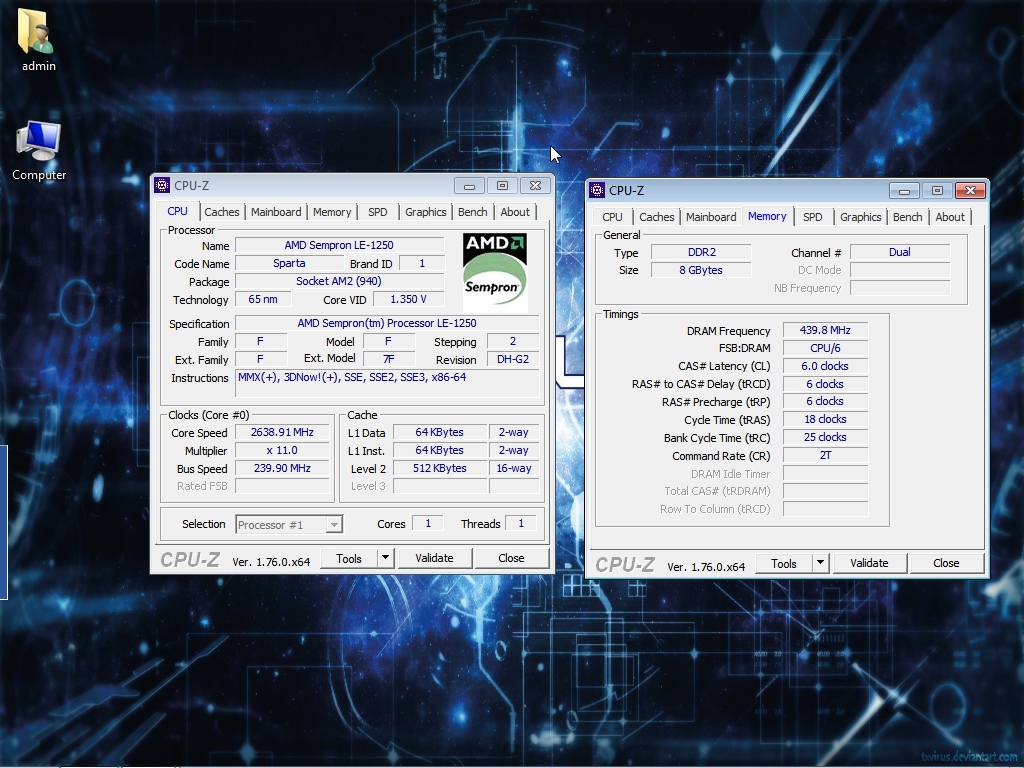Click the AMD Sempron logo image
1024x768 pixels.
(x=494, y=272)
